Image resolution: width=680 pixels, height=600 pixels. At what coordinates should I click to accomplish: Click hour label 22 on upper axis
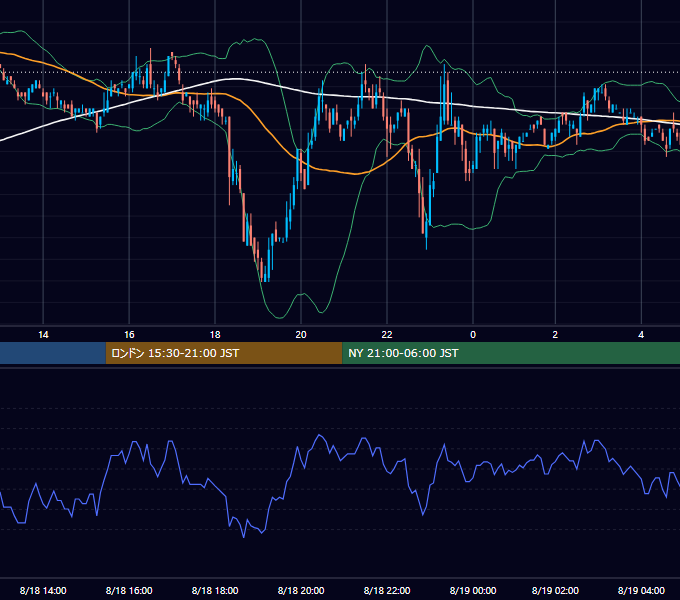click(387, 335)
